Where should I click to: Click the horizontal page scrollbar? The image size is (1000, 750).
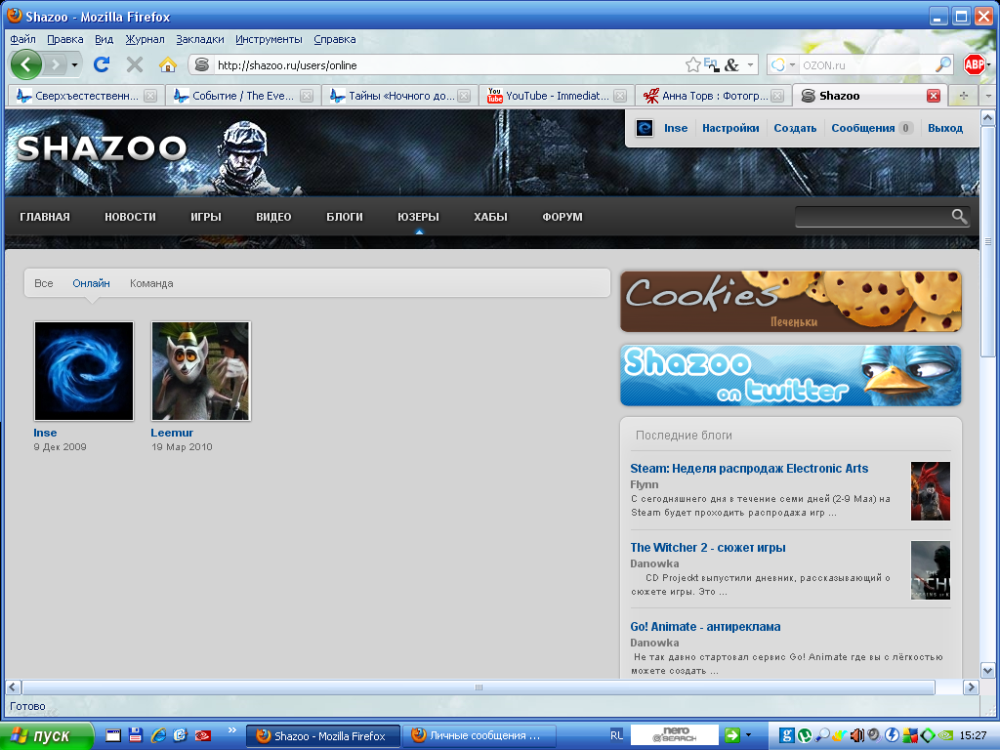coord(478,688)
